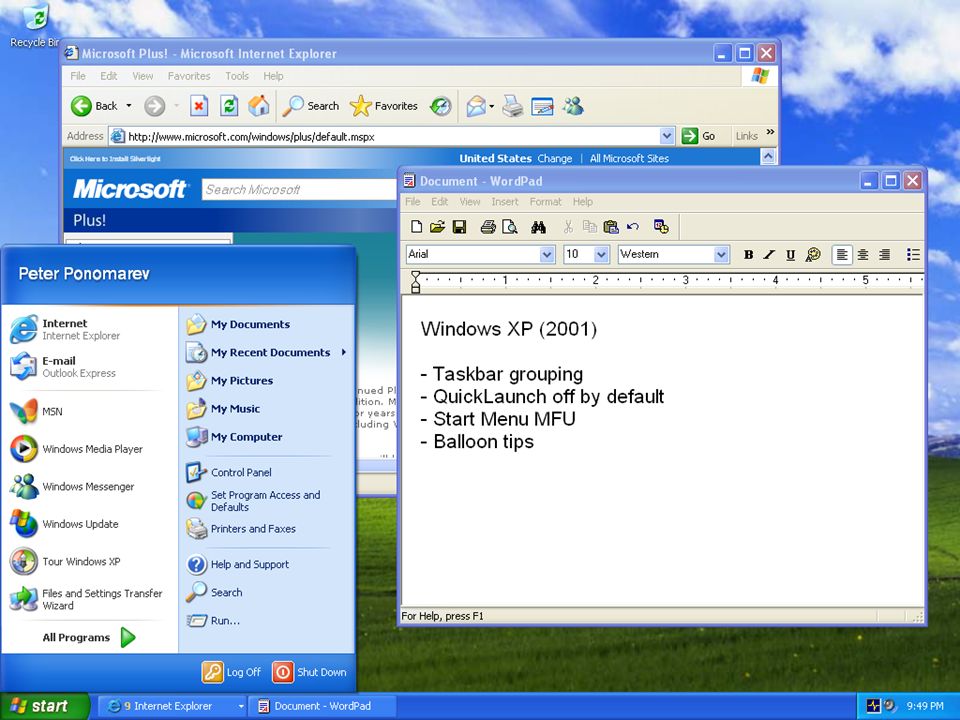Expand font size 10 dropdown

(x=601, y=255)
